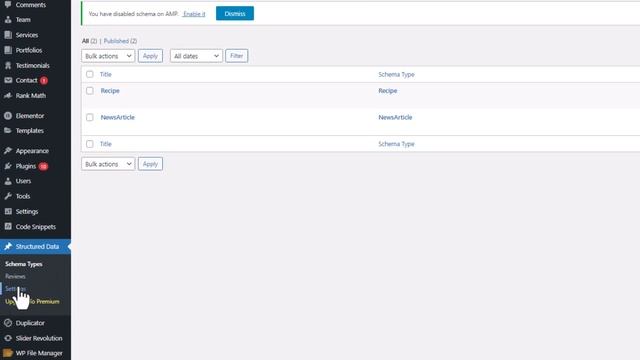Screen dimensions: 640x360
Task: Click the Plugins plug icon
Action: (x=8, y=166)
